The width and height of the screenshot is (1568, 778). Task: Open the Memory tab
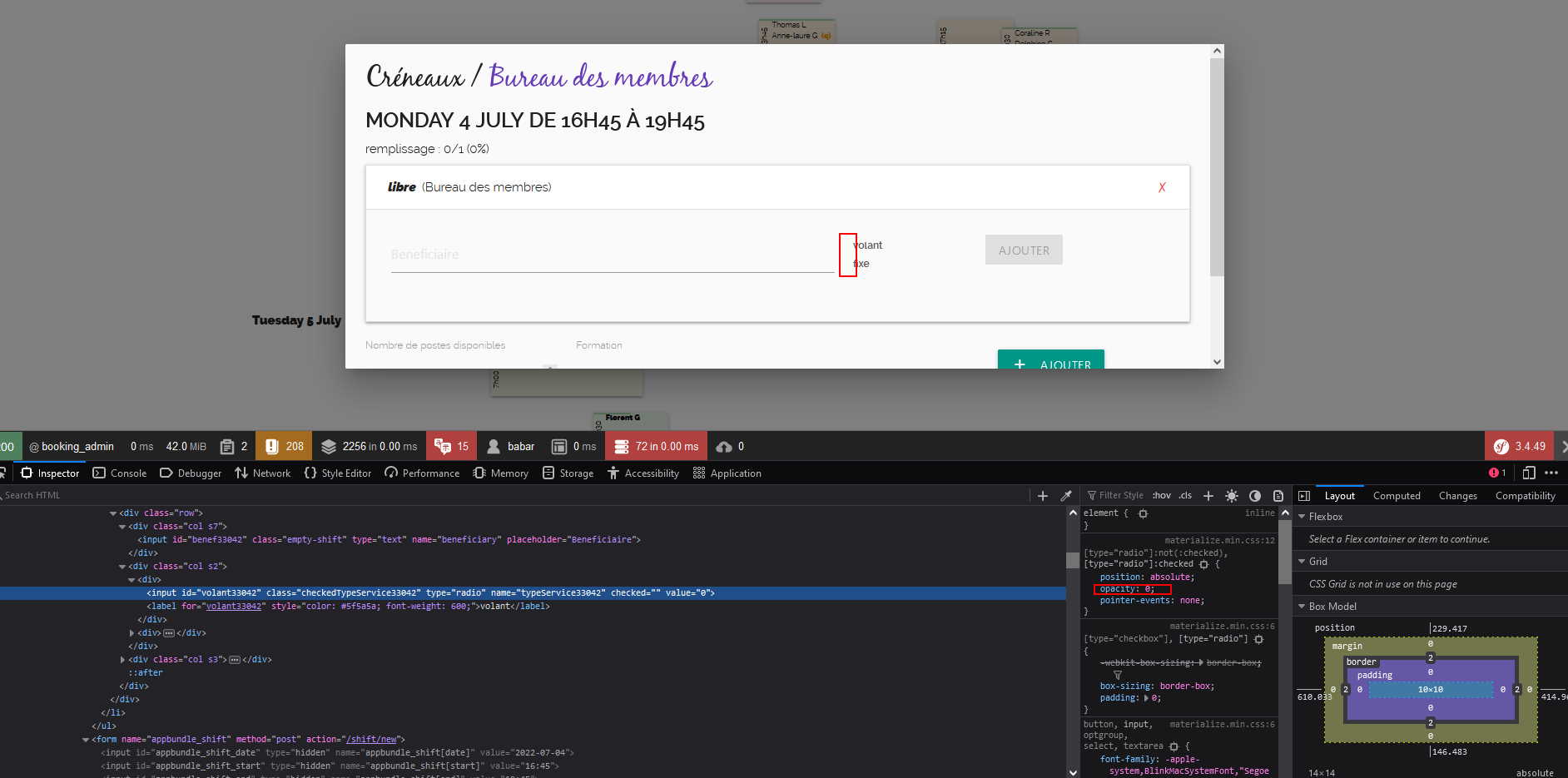pos(501,473)
